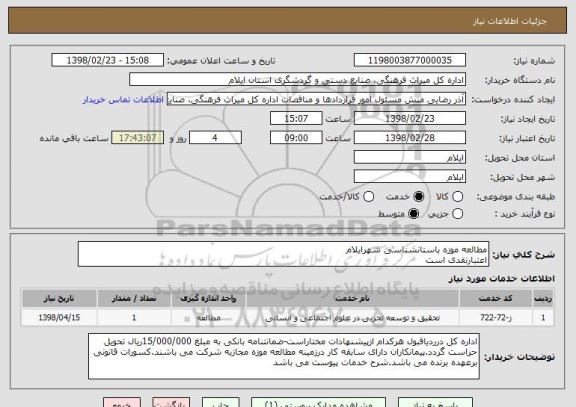576x407 pixels.
Task: Click مشاهده مدارک پیوستی (1) button
Action: click(318, 403)
